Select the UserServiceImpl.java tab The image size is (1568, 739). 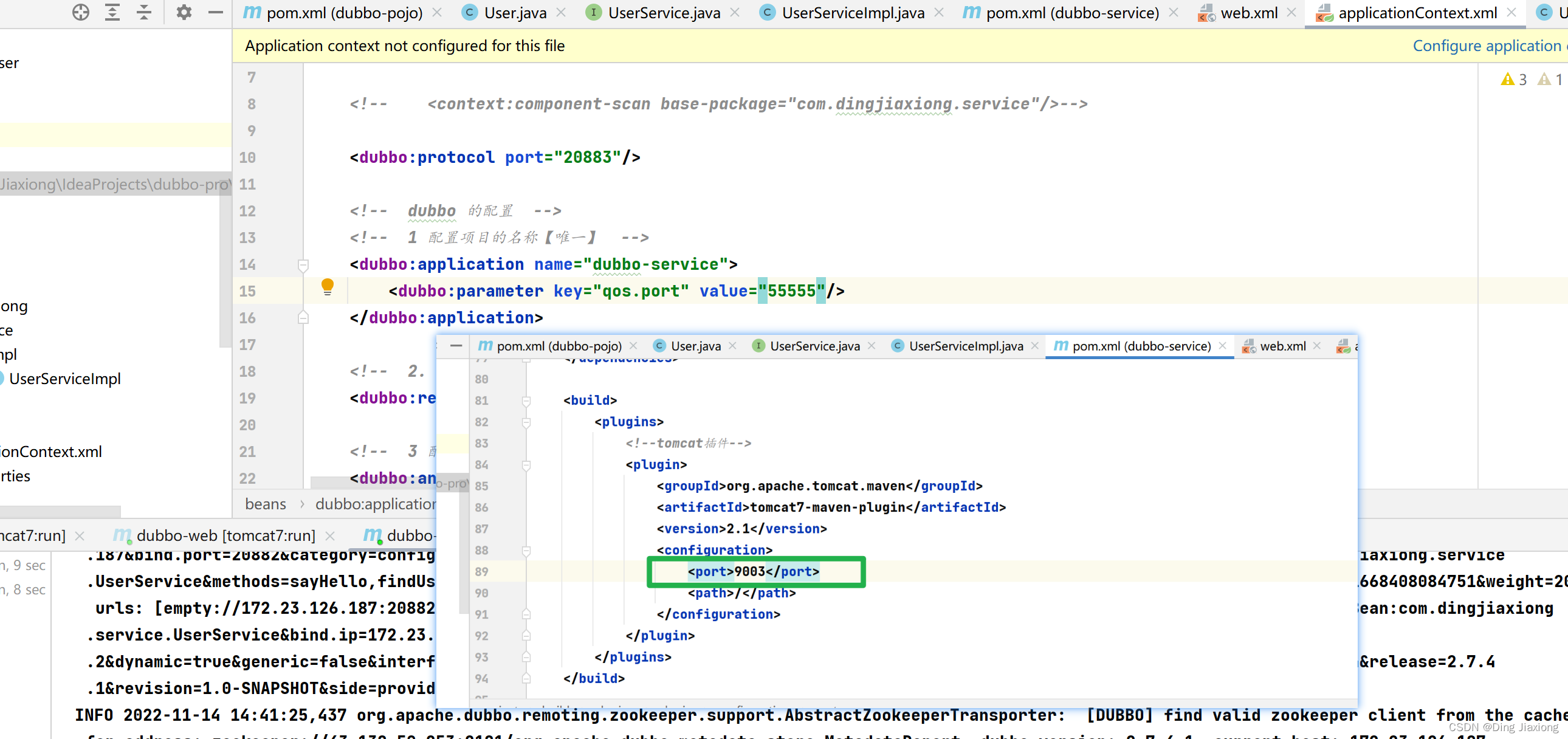[843, 13]
